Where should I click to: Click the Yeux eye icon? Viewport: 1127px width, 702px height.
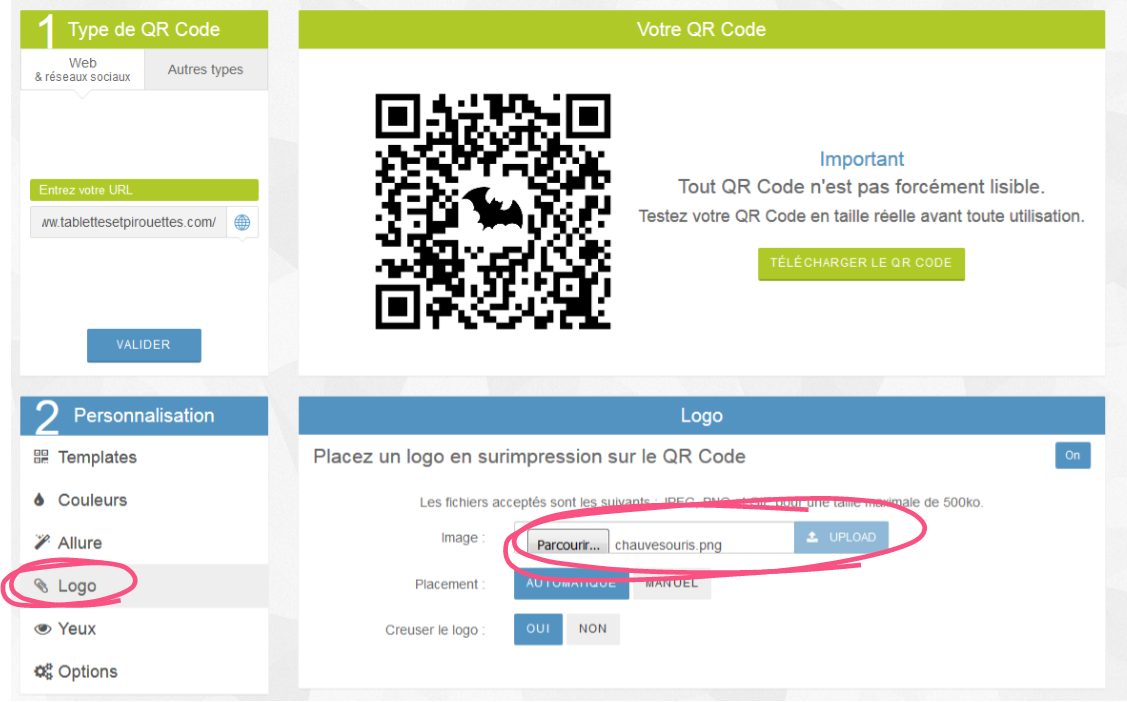42,629
